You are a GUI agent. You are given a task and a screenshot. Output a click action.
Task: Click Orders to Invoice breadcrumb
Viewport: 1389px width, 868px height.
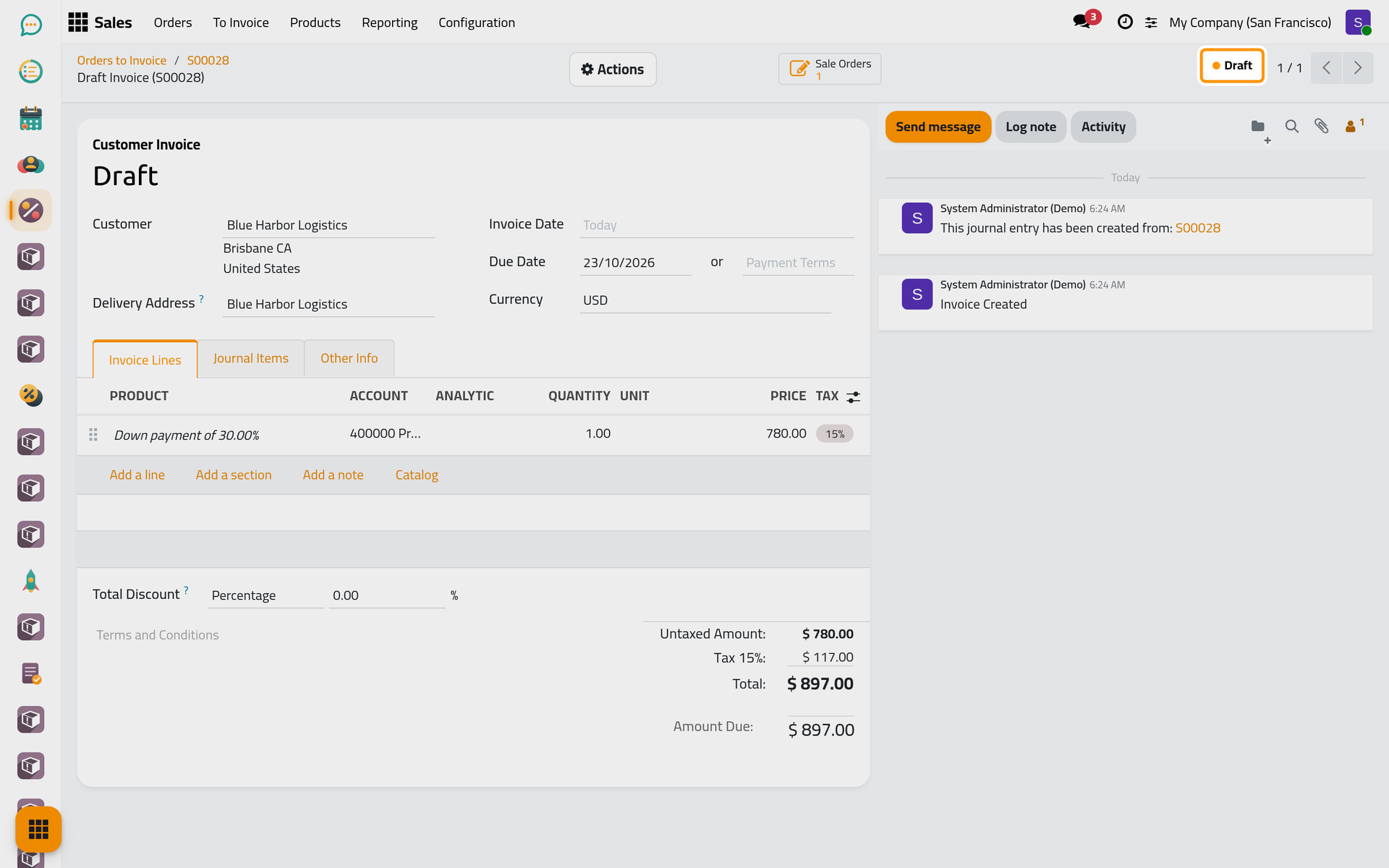coord(122,60)
